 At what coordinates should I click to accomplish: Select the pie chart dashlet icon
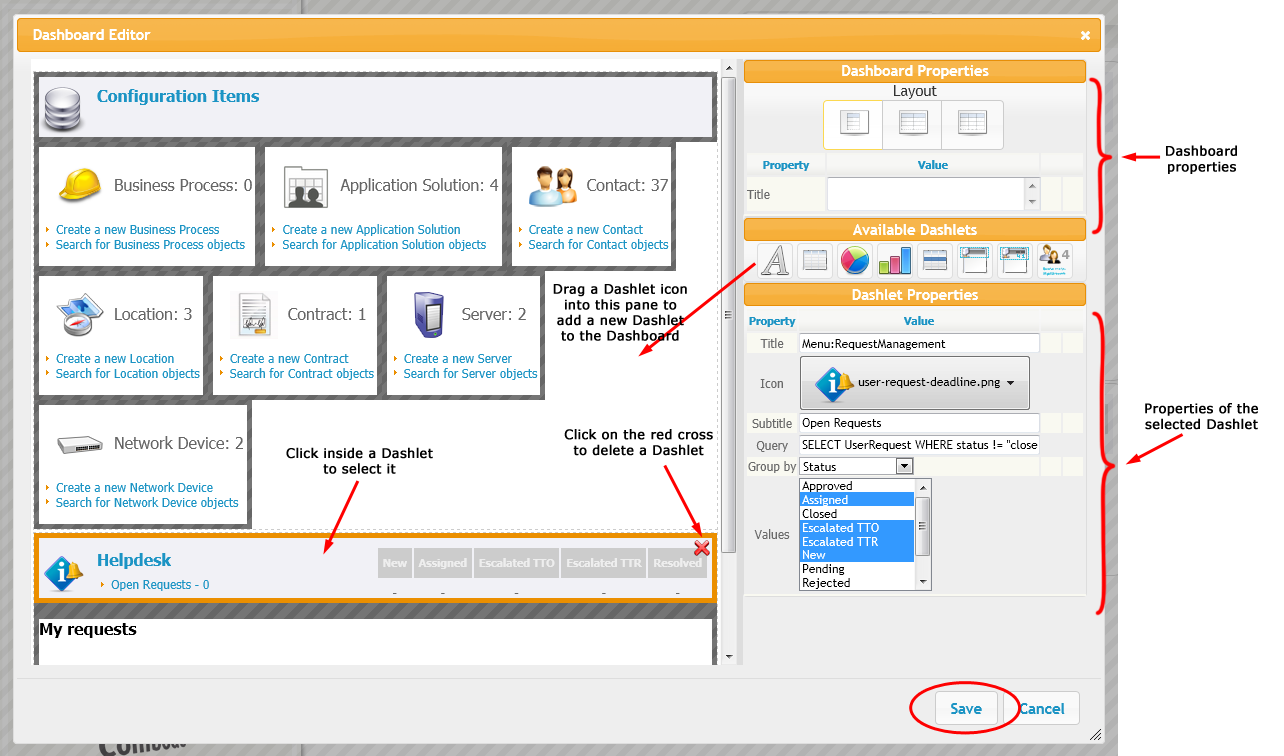(x=855, y=260)
